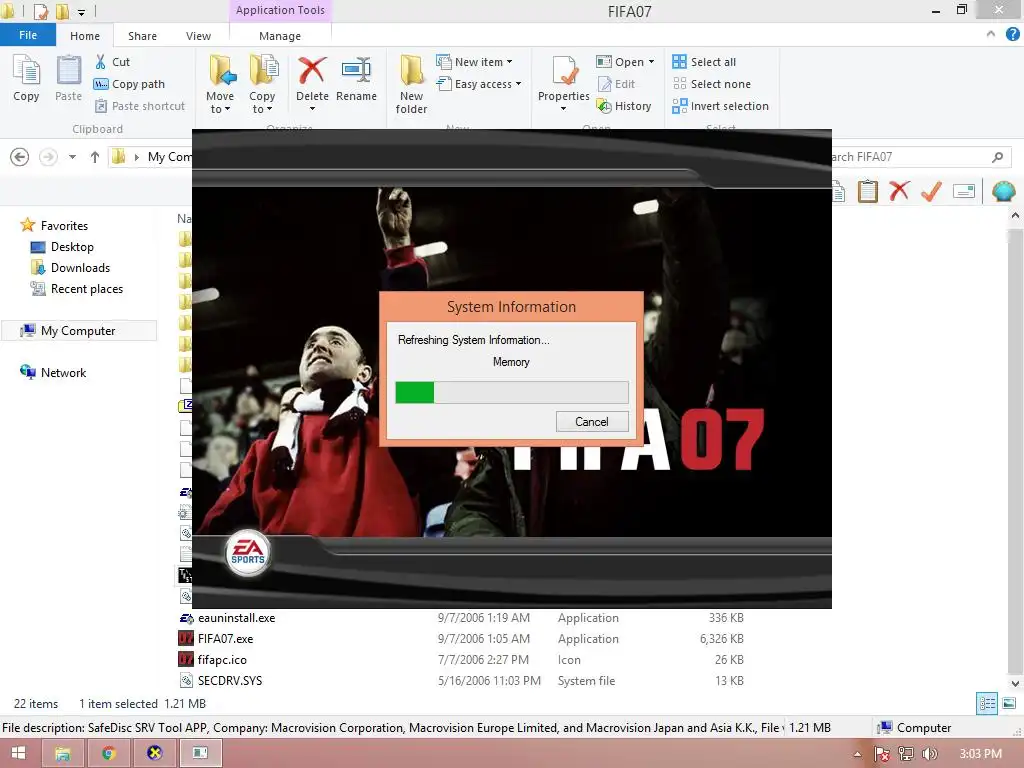Screen dimensions: 1024x768
Task: Collapse the ribbon with chevron
Action: [991, 34]
